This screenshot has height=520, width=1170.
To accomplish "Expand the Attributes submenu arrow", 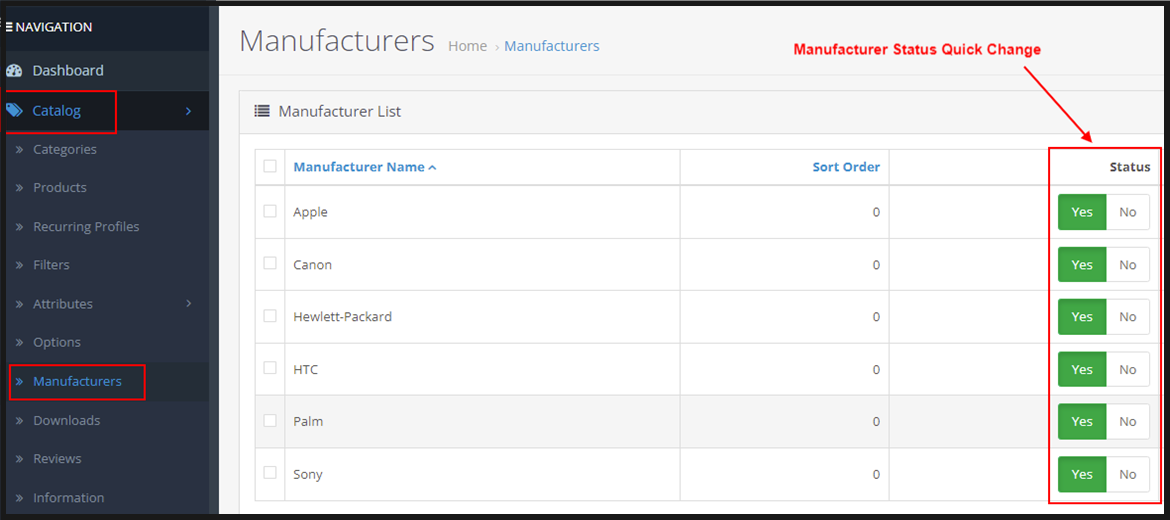I will pyautogui.click(x=189, y=303).
